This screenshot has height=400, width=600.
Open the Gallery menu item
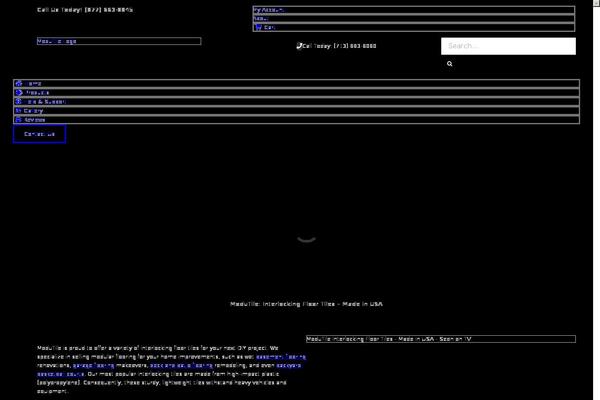coord(297,111)
